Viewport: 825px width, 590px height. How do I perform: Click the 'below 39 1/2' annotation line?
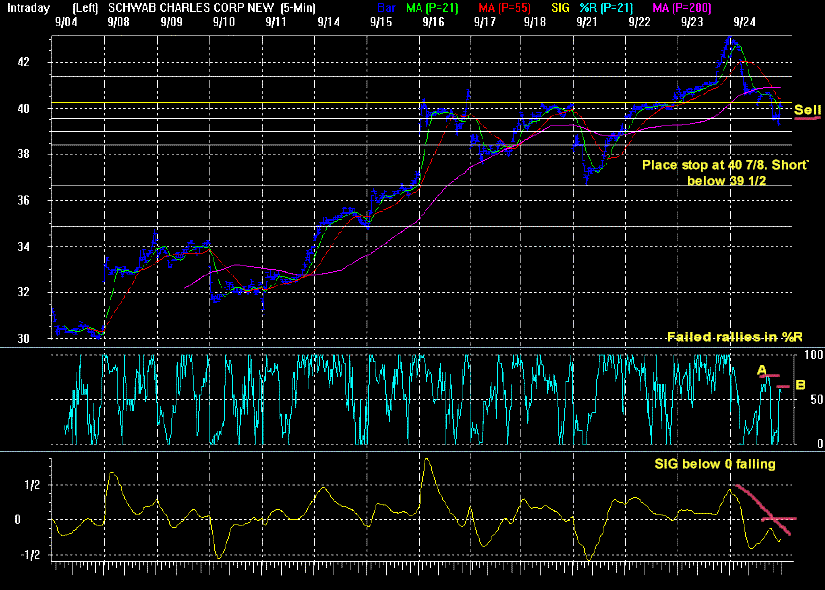727,181
